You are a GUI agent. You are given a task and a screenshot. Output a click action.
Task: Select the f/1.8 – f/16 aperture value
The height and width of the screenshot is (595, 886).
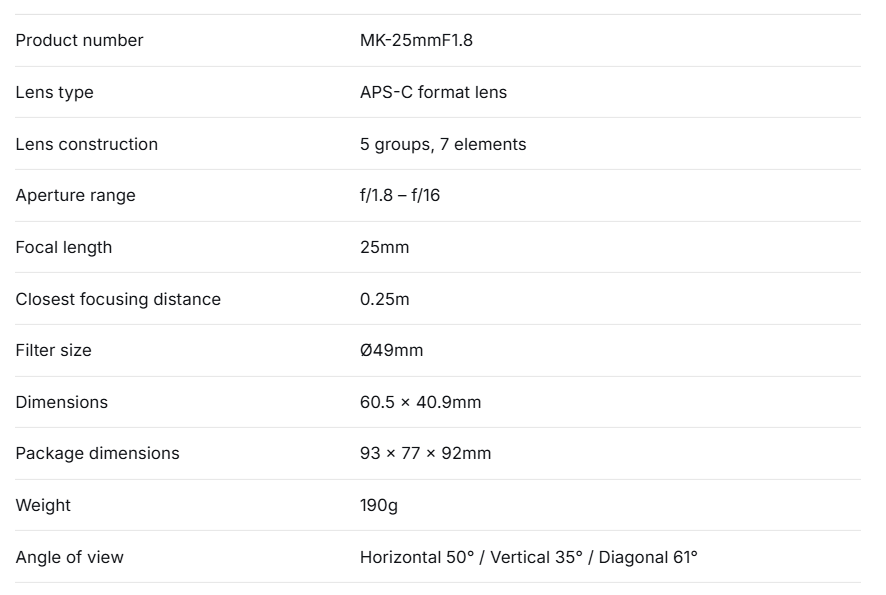[x=399, y=196]
